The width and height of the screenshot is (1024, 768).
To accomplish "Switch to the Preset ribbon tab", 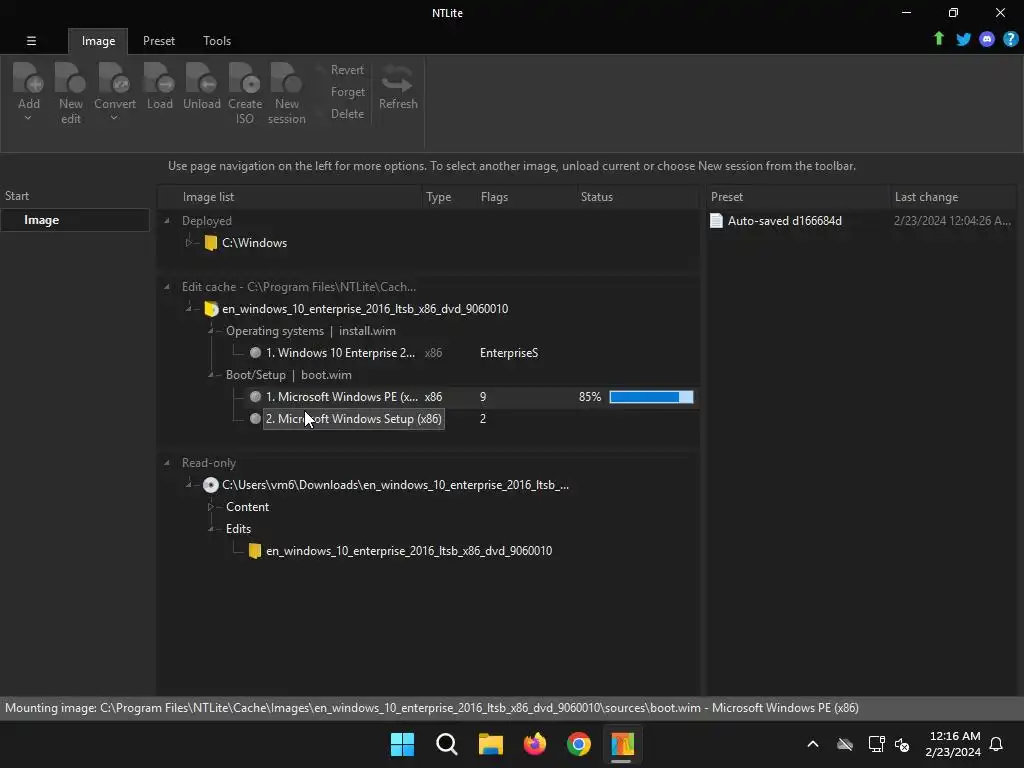I will pyautogui.click(x=159, y=41).
